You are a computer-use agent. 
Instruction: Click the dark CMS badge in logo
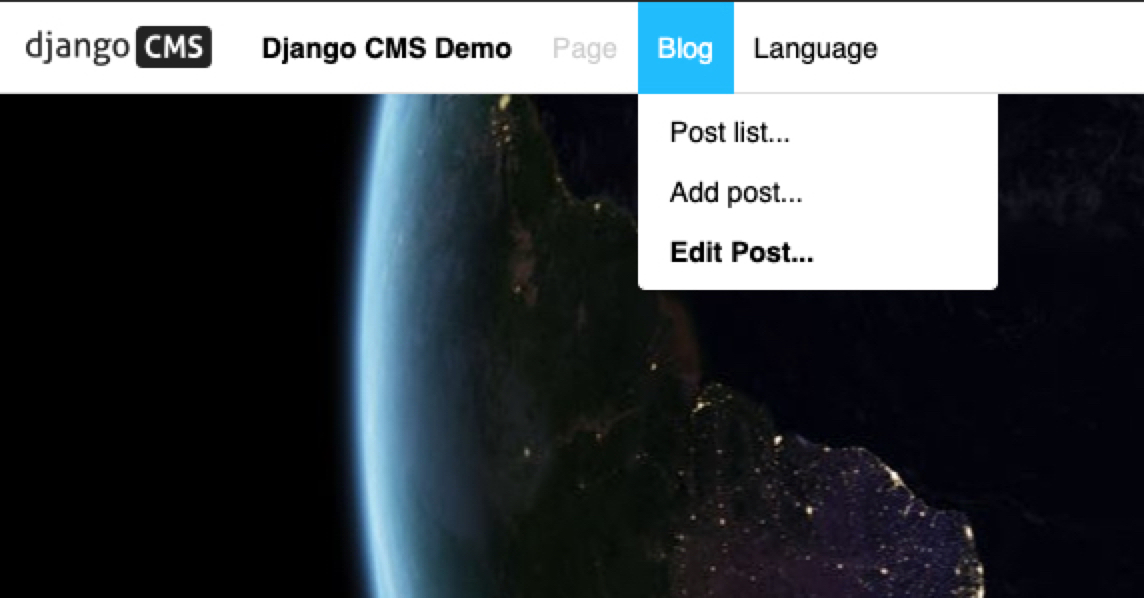point(174,47)
